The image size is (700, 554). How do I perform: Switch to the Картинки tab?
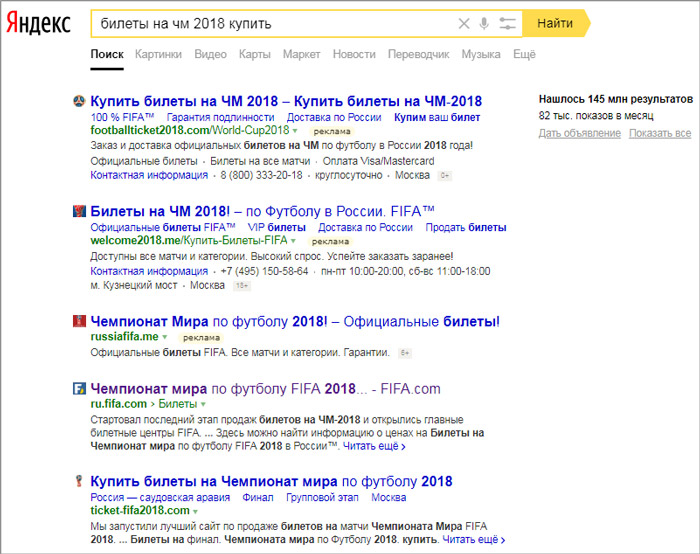158,54
